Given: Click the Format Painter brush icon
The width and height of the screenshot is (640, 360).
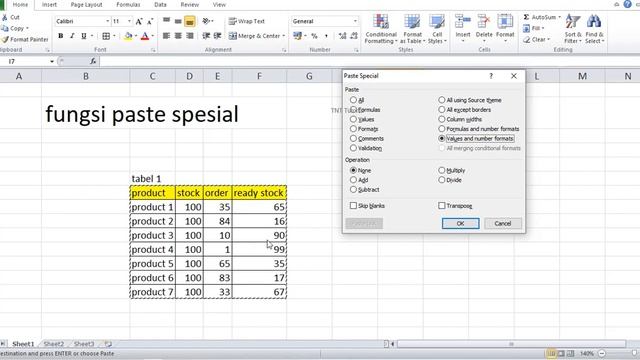Looking at the screenshot, I should tap(5, 40).
